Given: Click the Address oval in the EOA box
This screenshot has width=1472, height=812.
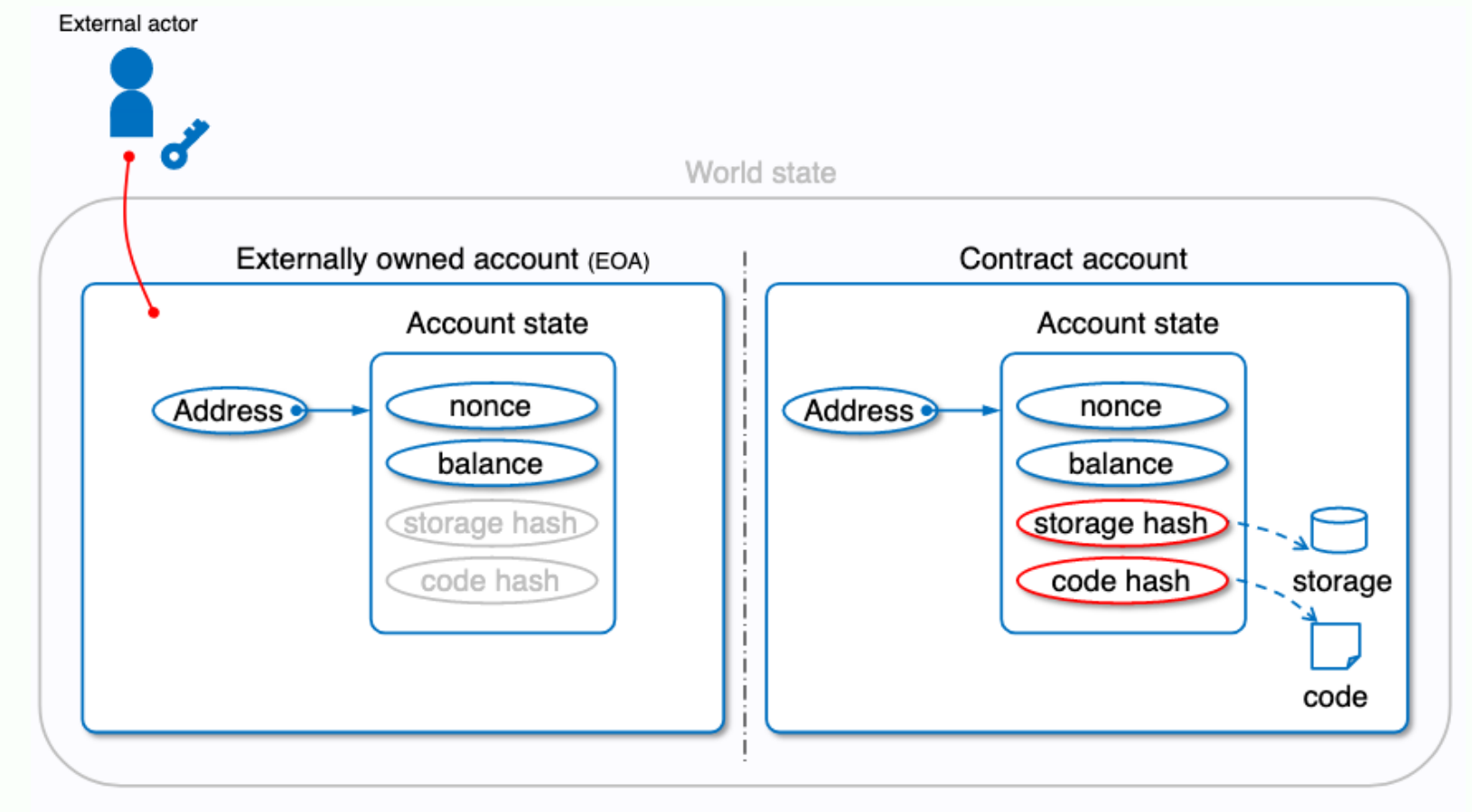Looking at the screenshot, I should (229, 411).
